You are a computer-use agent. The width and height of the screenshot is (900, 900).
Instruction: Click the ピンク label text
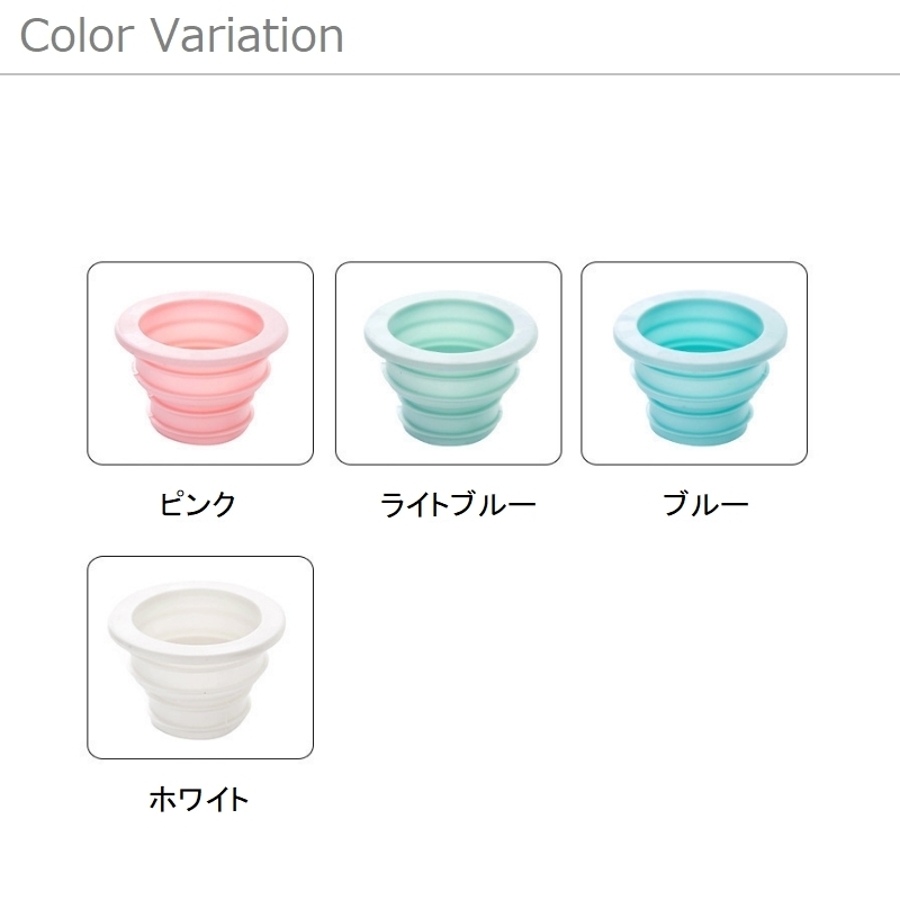197,504
